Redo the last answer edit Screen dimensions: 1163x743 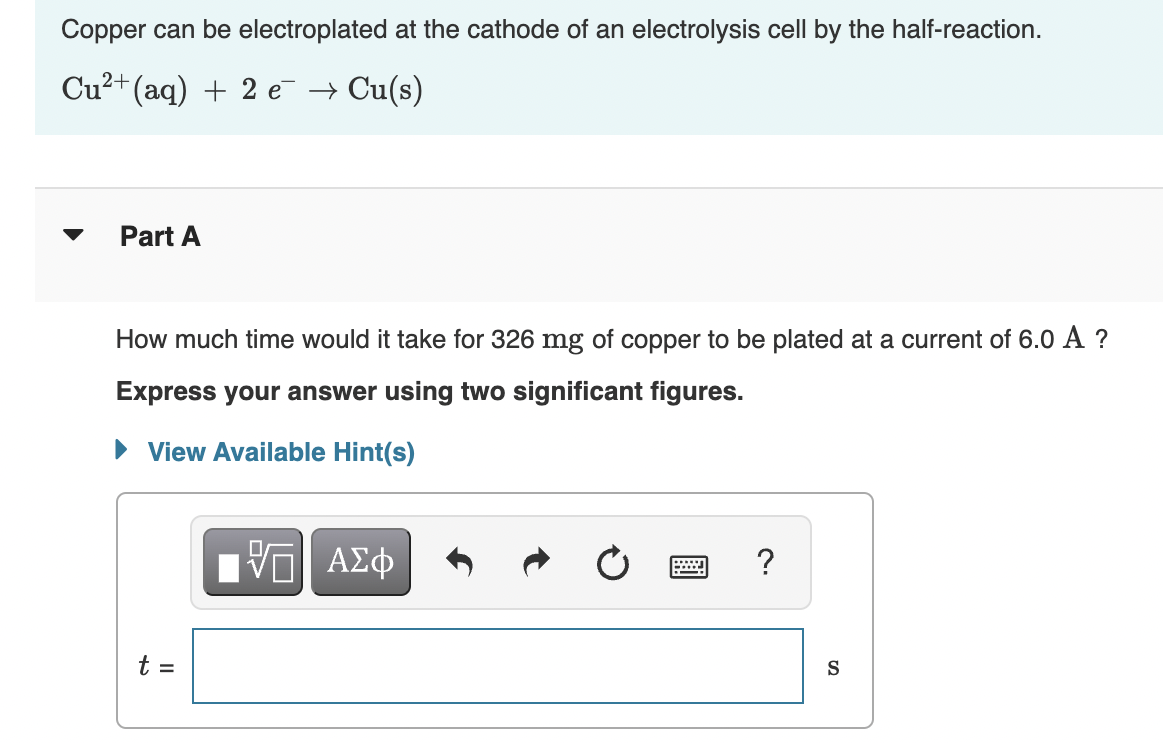(x=535, y=561)
